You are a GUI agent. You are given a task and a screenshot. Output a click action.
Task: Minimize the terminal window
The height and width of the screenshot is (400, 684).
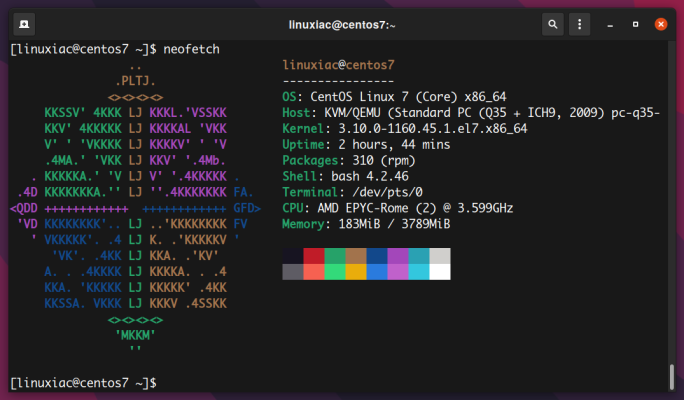pyautogui.click(x=610, y=25)
